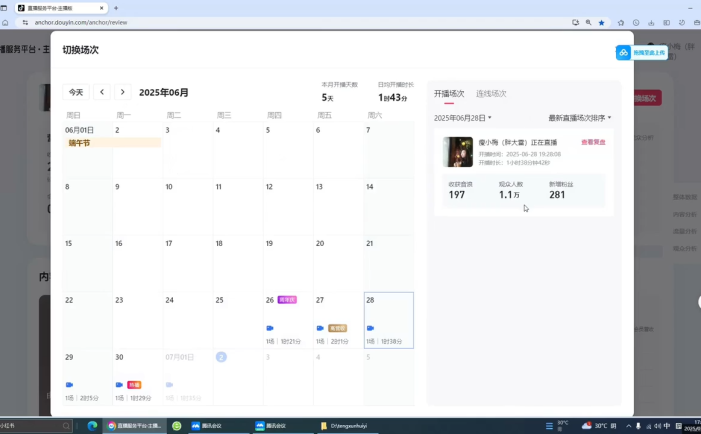Image resolution: width=701 pixels, height=434 pixels.
Task: Switch to the 开播场次 tab
Action: click(449, 94)
